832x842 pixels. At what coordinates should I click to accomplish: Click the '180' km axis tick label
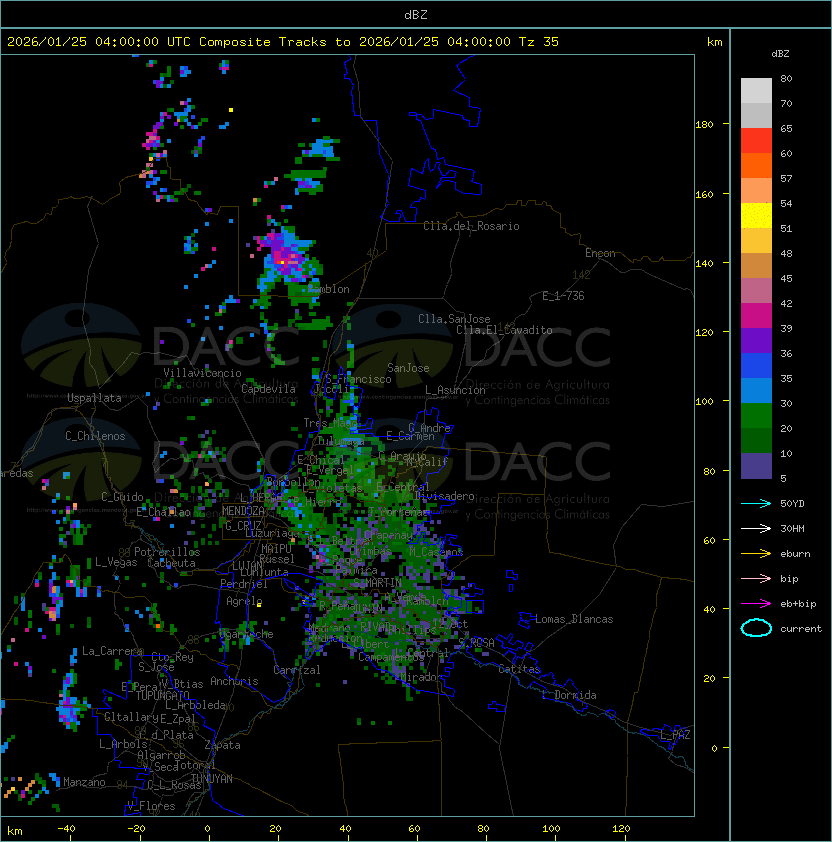click(704, 125)
